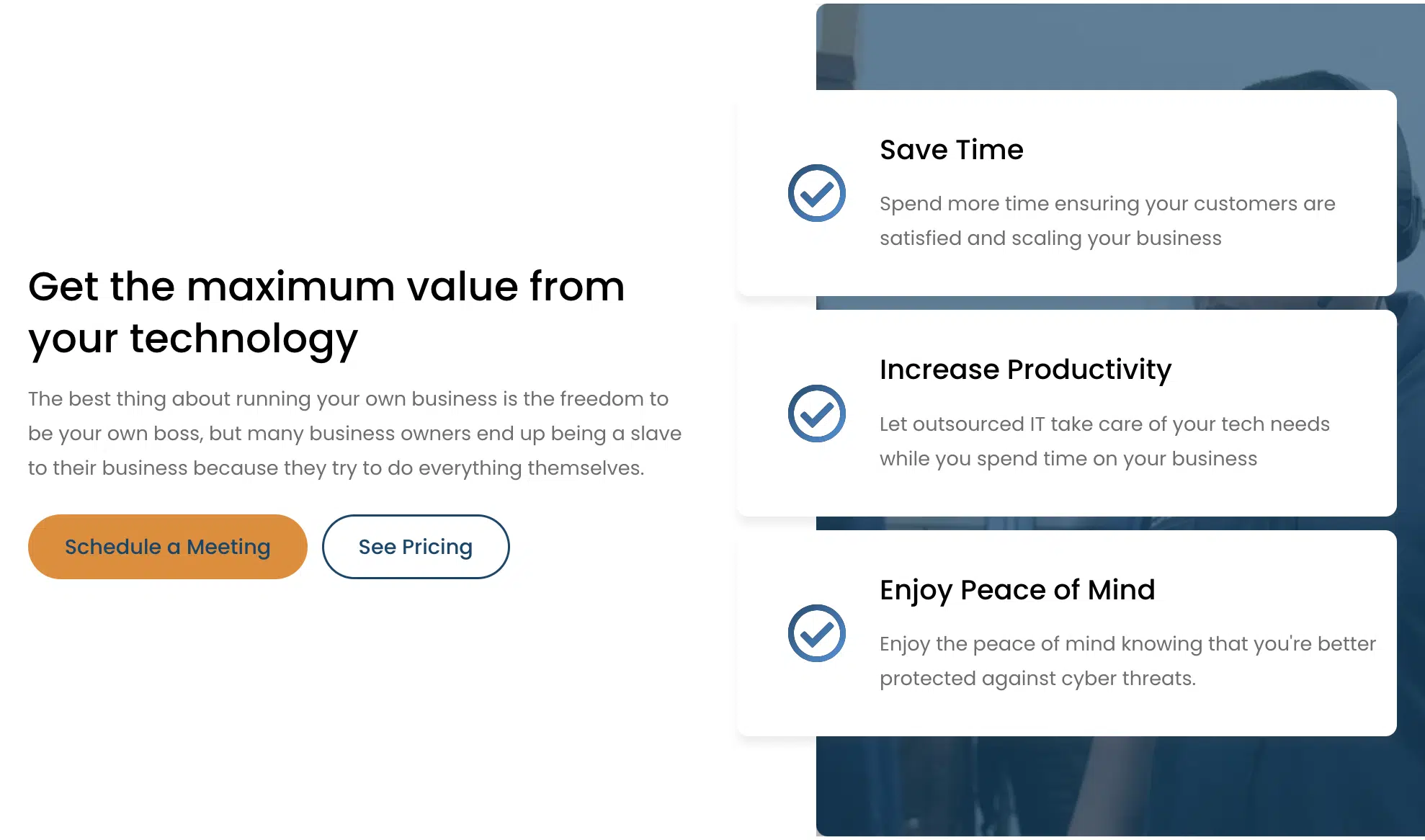The image size is (1425, 840).
Task: Click the 'protected against cyber threats' description
Action: (1037, 679)
